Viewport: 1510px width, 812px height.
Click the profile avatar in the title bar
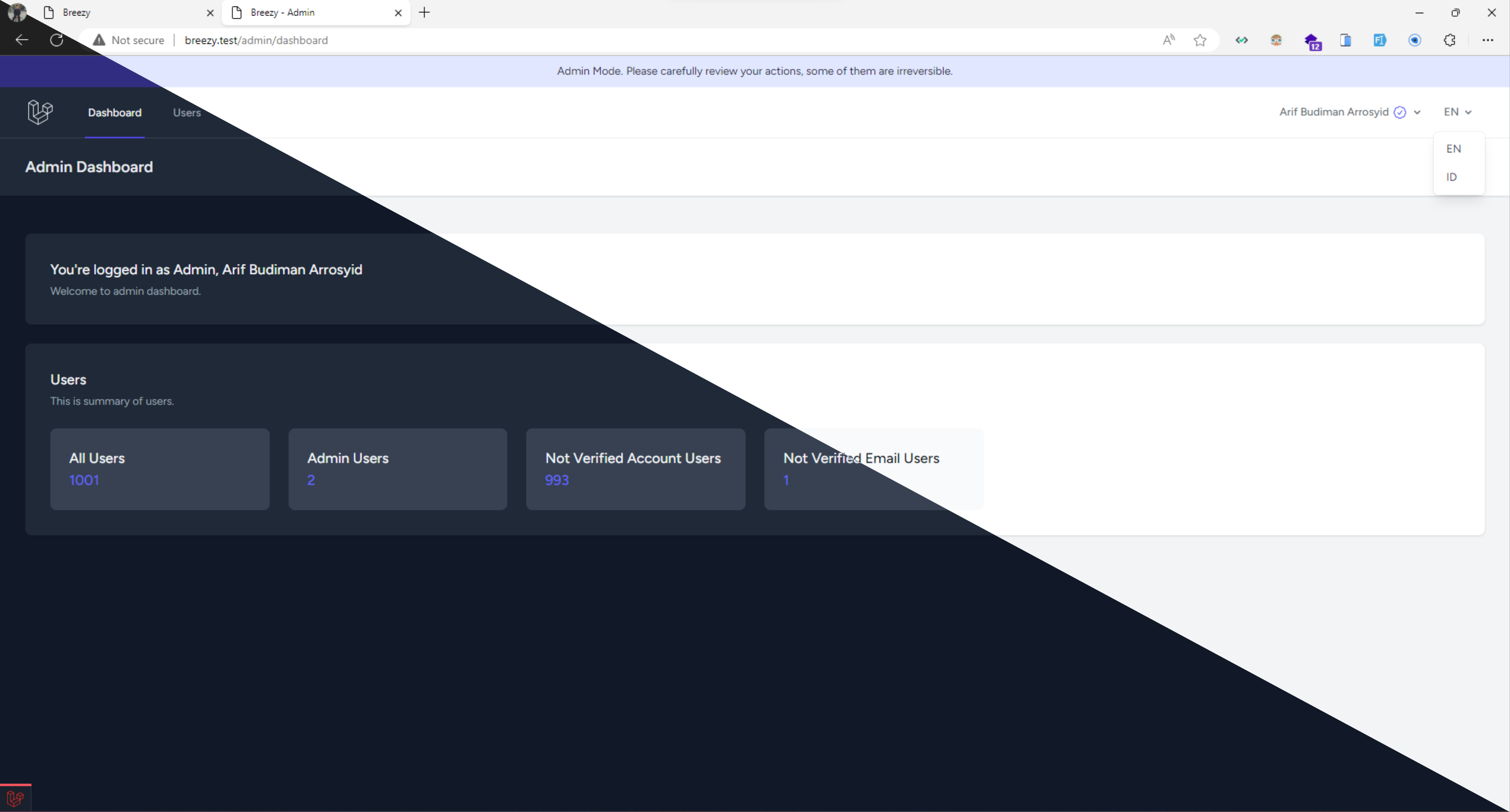point(16,12)
